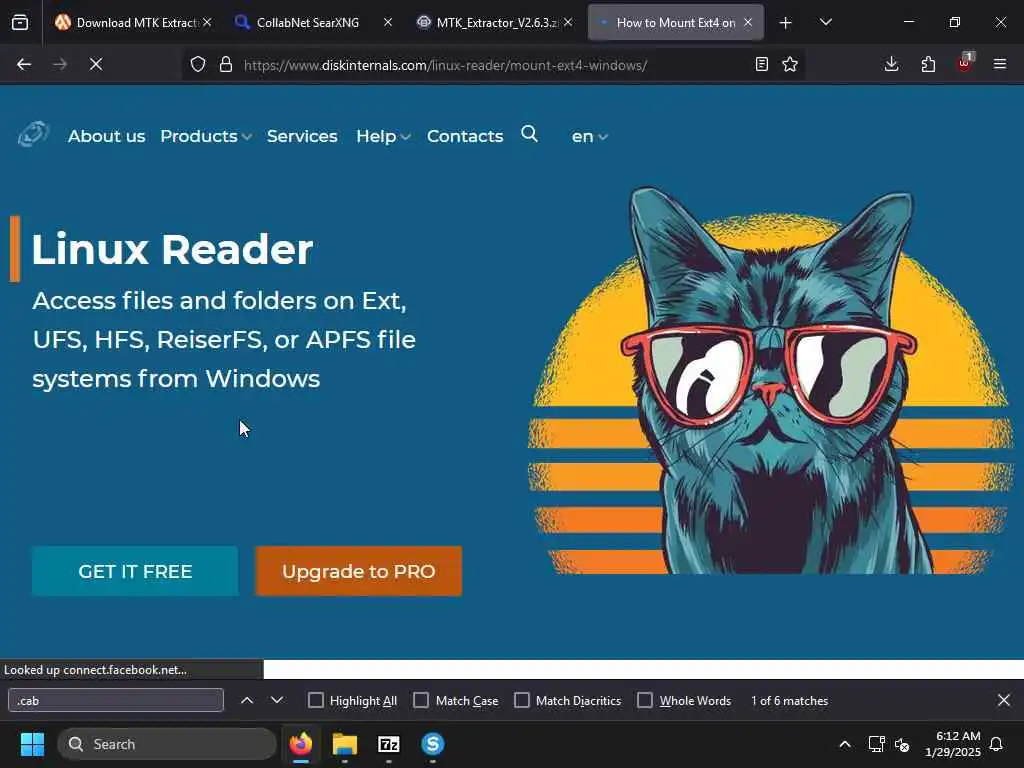Viewport: 1024px width, 768px height.
Task: Toggle Reader View for this page
Action: tap(761, 64)
